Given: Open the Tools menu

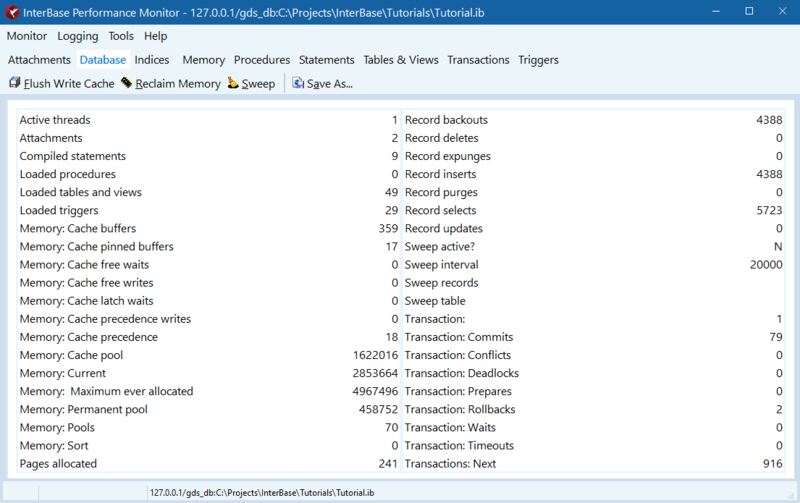Looking at the screenshot, I should pyautogui.click(x=121, y=36).
